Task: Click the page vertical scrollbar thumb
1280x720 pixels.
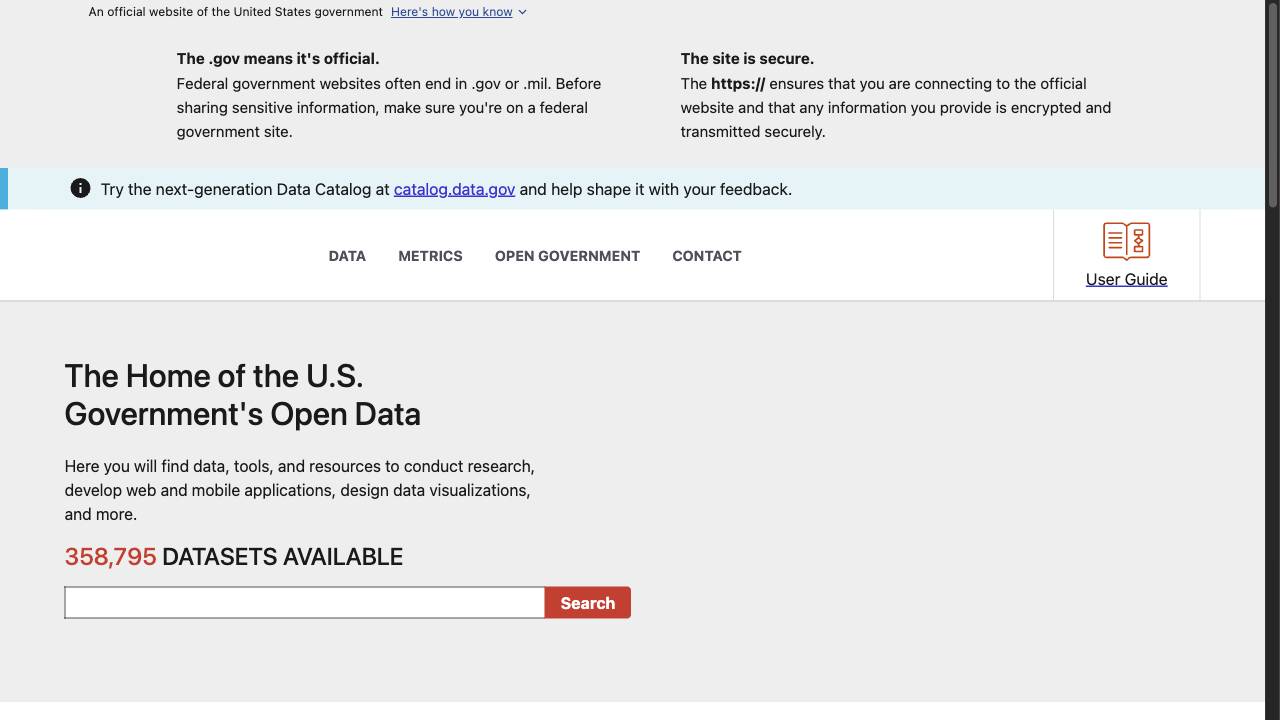Action: click(1273, 103)
